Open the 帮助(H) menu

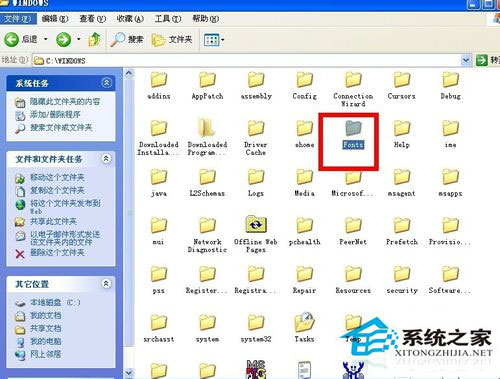click(x=205, y=19)
